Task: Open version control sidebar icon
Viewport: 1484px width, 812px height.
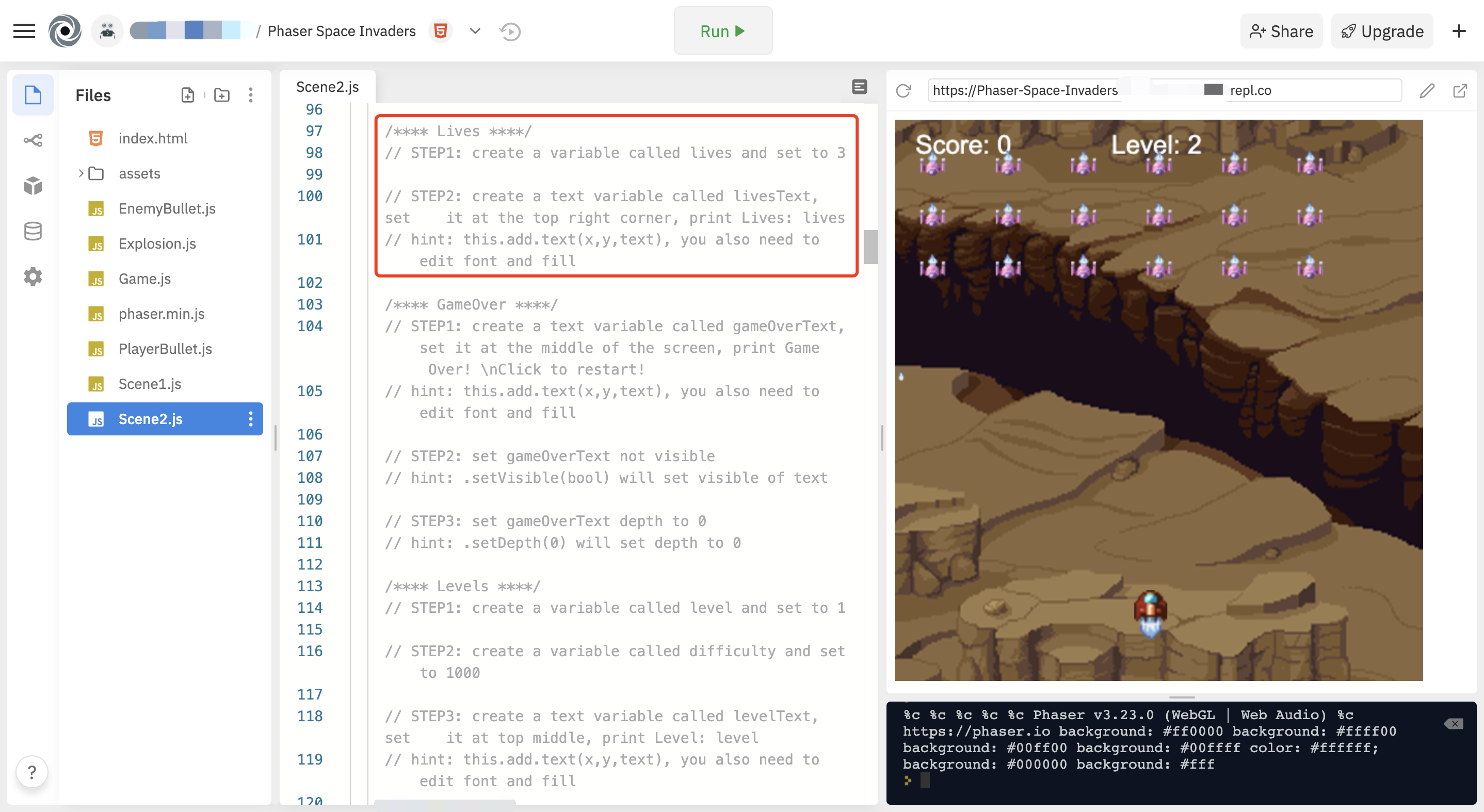Action: [33, 140]
